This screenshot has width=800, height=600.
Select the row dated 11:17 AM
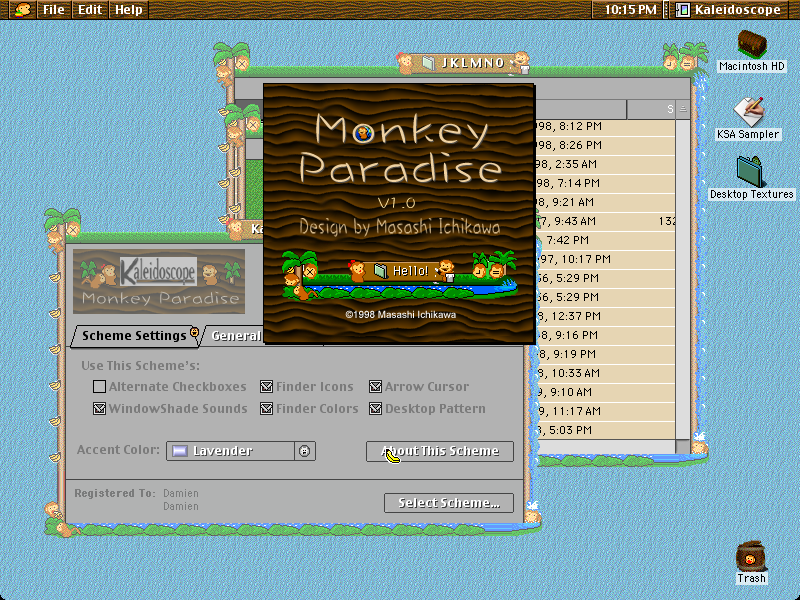pos(605,411)
